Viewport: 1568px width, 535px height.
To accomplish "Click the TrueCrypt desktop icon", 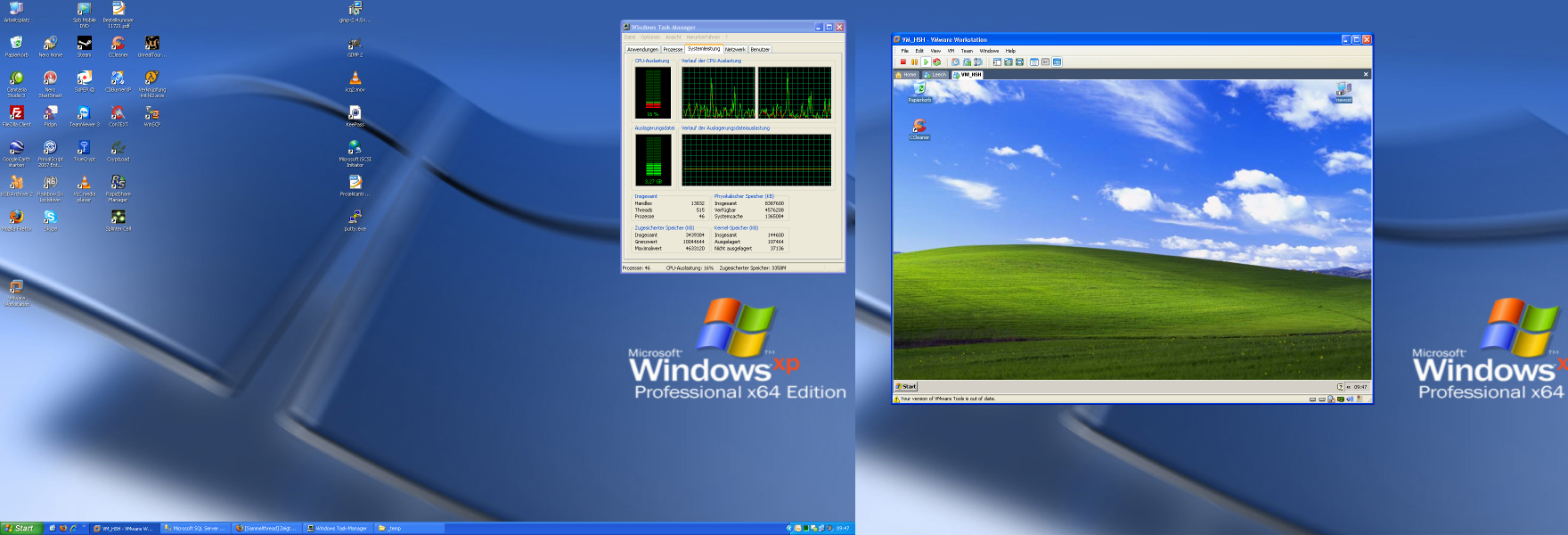I will [x=84, y=152].
